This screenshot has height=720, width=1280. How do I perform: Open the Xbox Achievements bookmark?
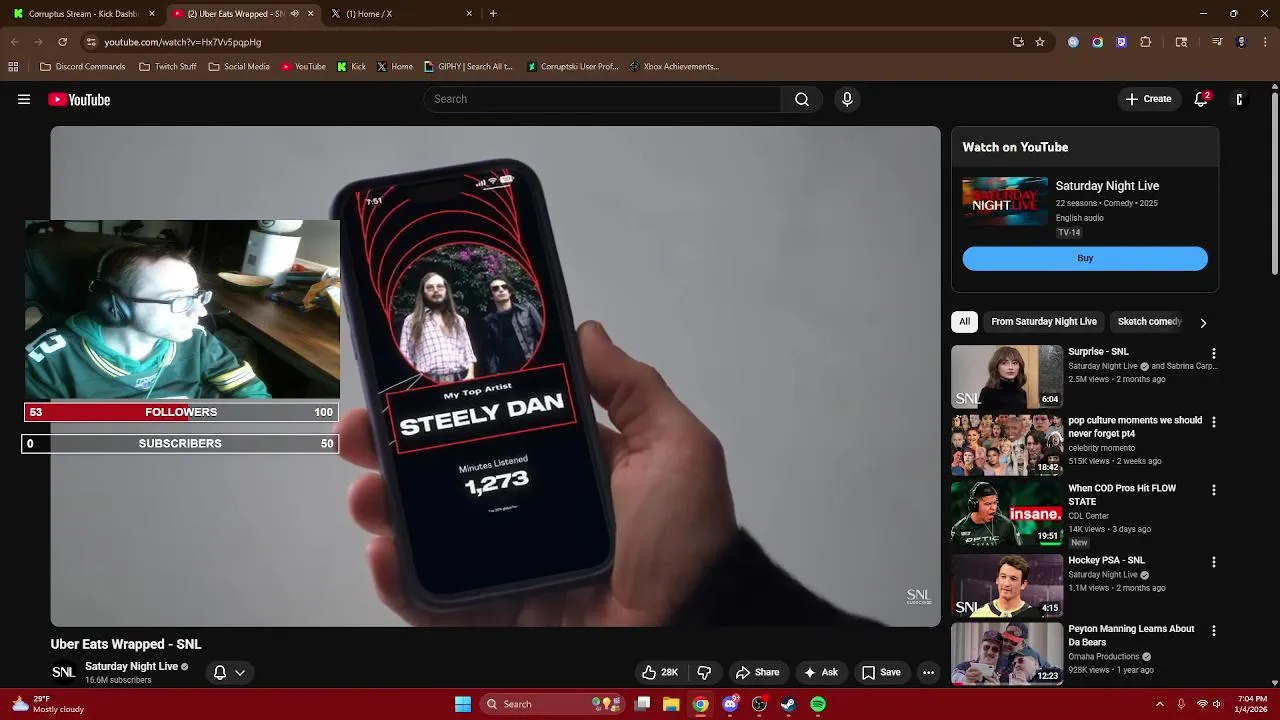coord(674,67)
